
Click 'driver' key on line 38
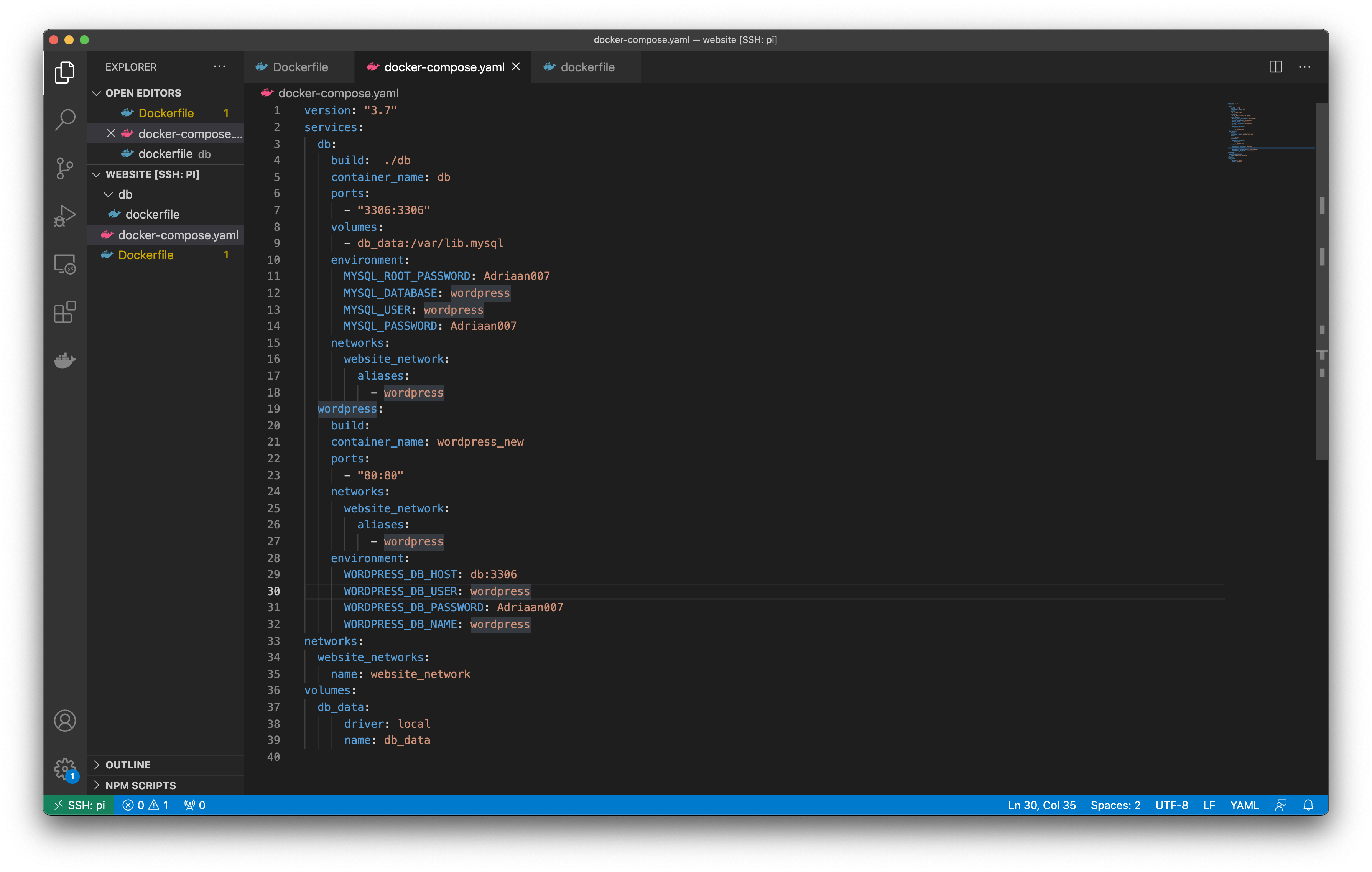click(364, 724)
